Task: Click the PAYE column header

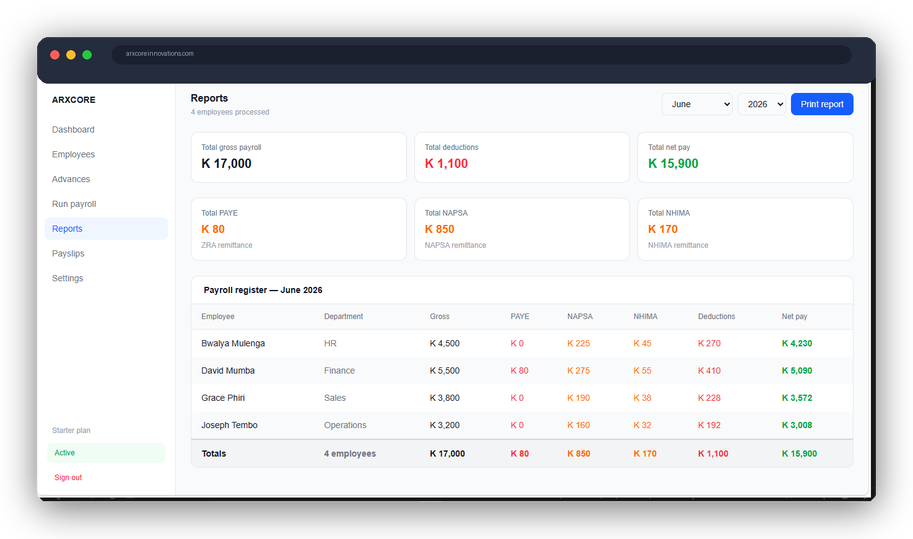Action: [520, 317]
